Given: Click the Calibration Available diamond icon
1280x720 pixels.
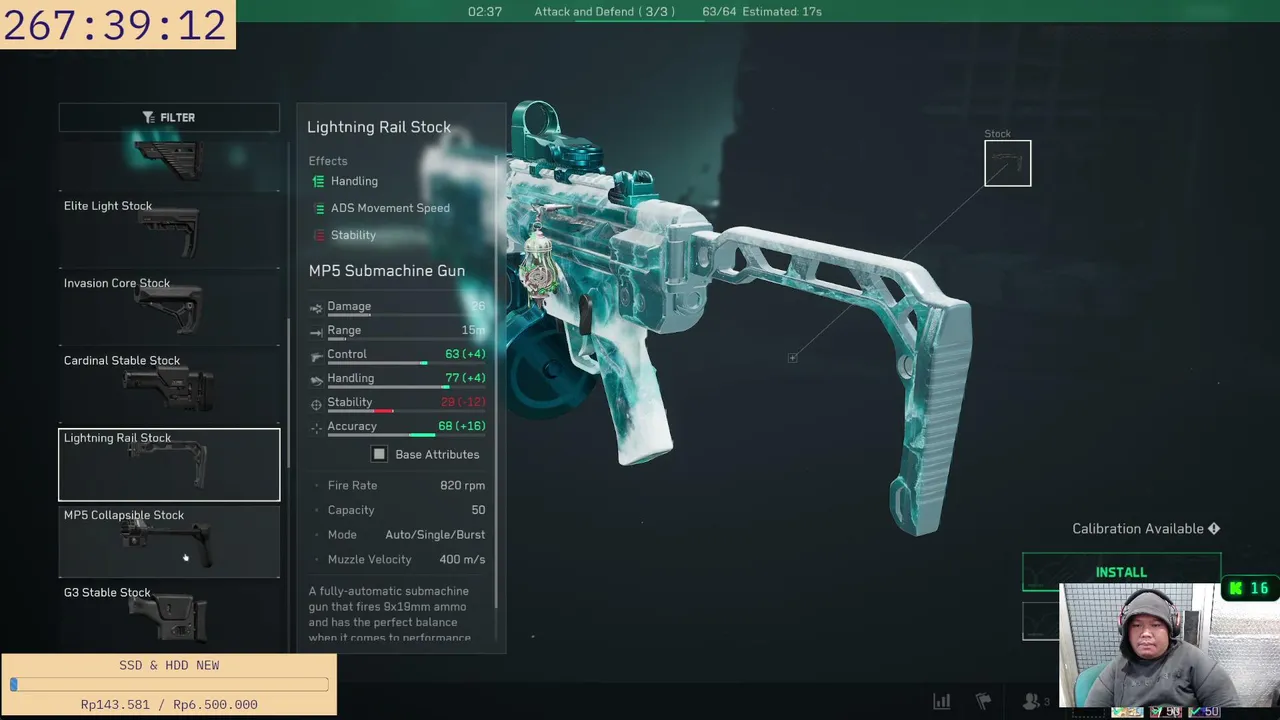Looking at the screenshot, I should coord(1214,529).
